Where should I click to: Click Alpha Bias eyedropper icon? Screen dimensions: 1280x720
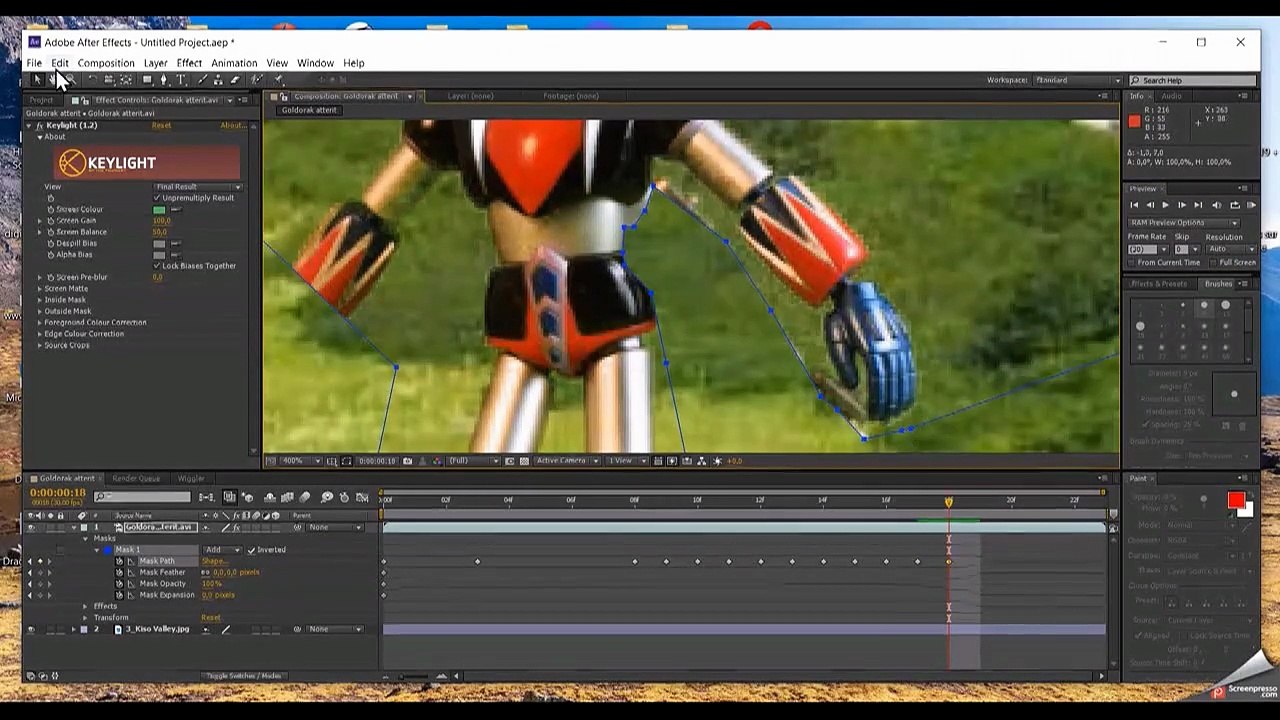(x=176, y=254)
